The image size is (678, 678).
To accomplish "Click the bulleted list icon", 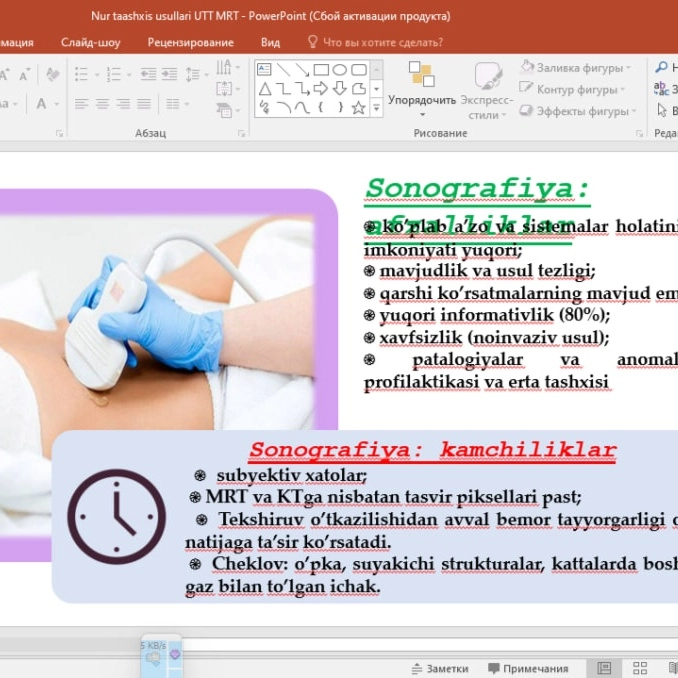I will tap(82, 74).
